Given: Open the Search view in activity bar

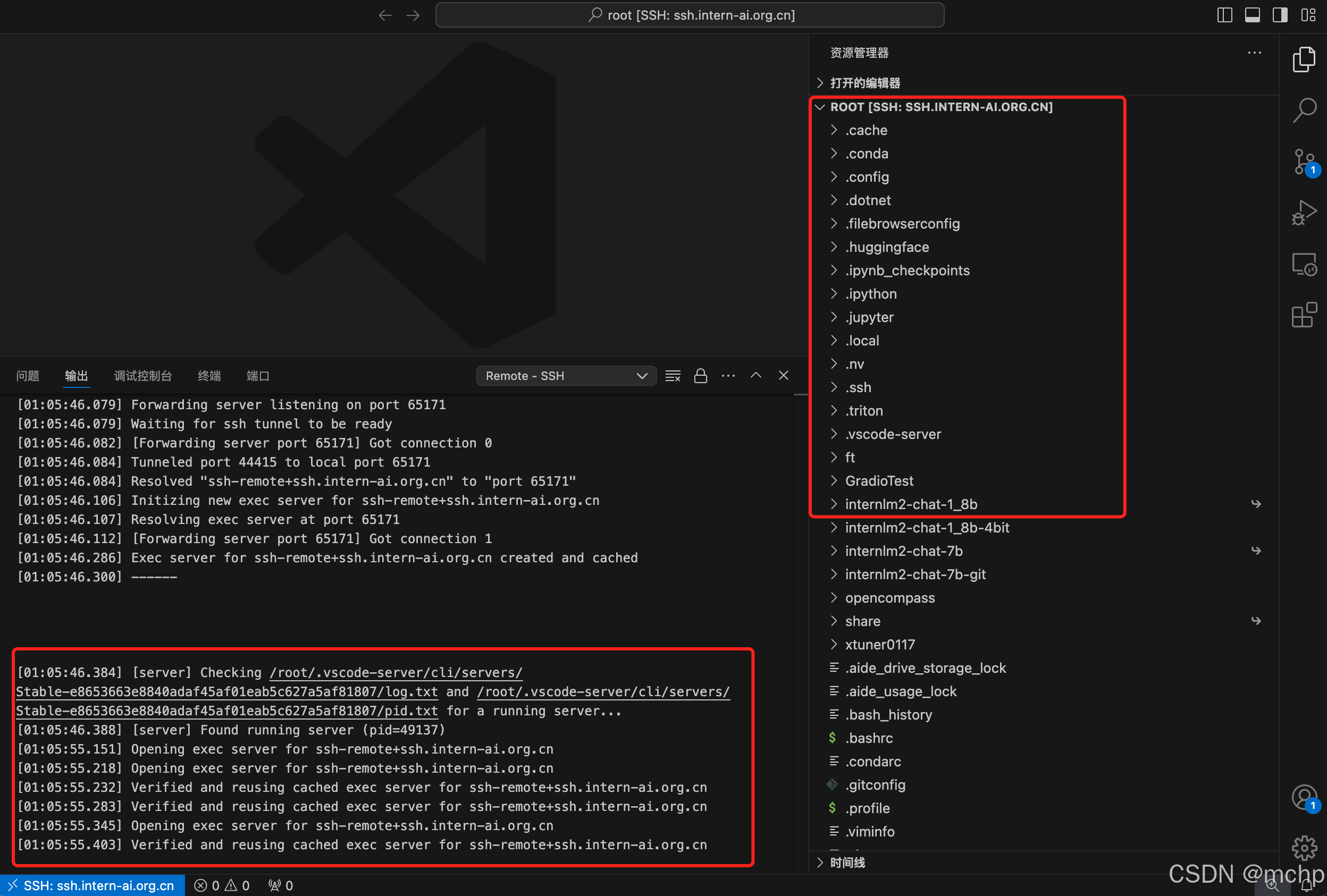Looking at the screenshot, I should 1304,109.
